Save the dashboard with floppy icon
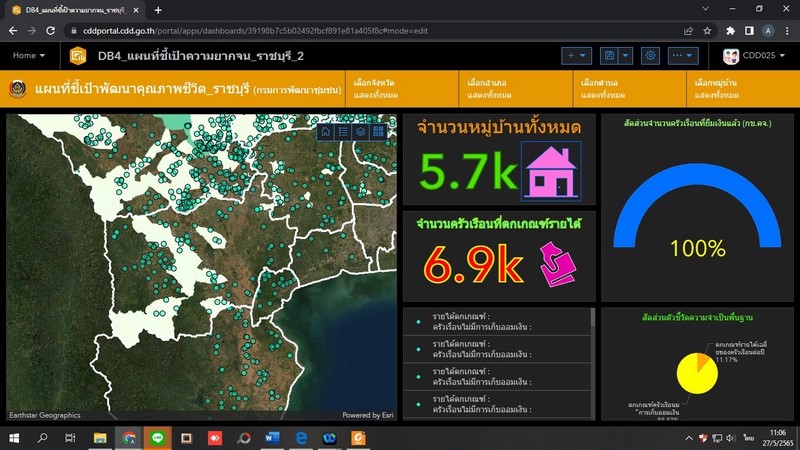This screenshot has height=450, width=800. (x=609, y=56)
